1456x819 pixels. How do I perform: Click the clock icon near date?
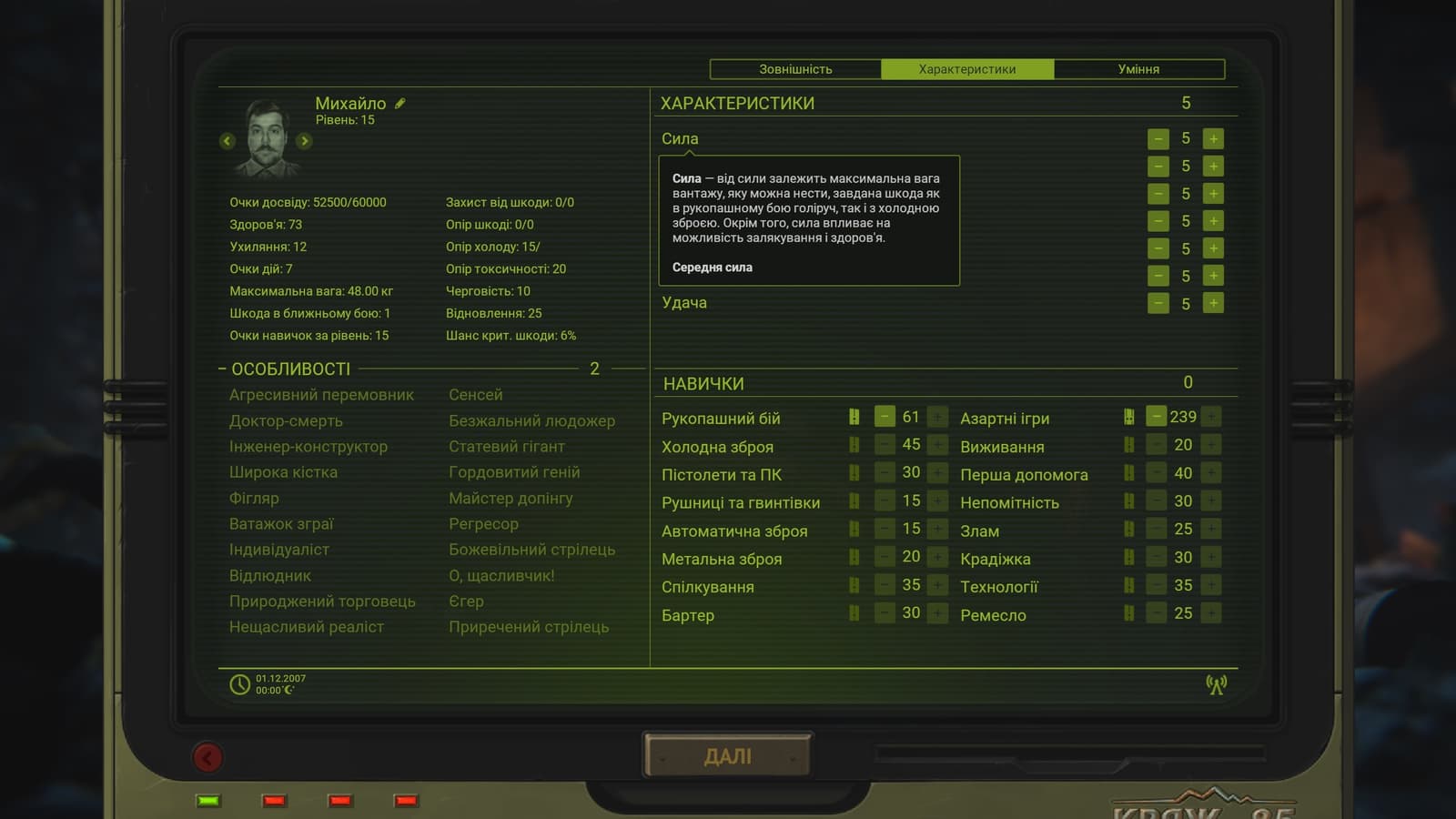(x=239, y=684)
